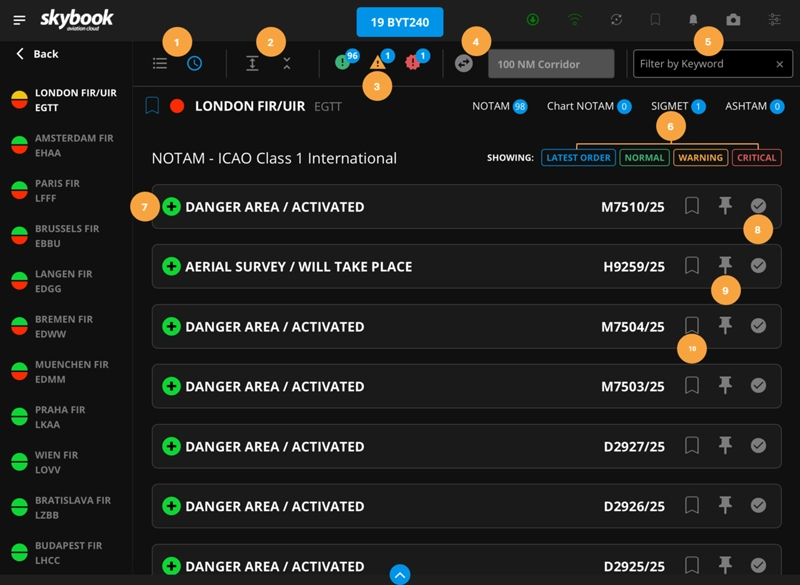Select the clock time-order view icon
The height and width of the screenshot is (585, 800).
coord(194,63)
